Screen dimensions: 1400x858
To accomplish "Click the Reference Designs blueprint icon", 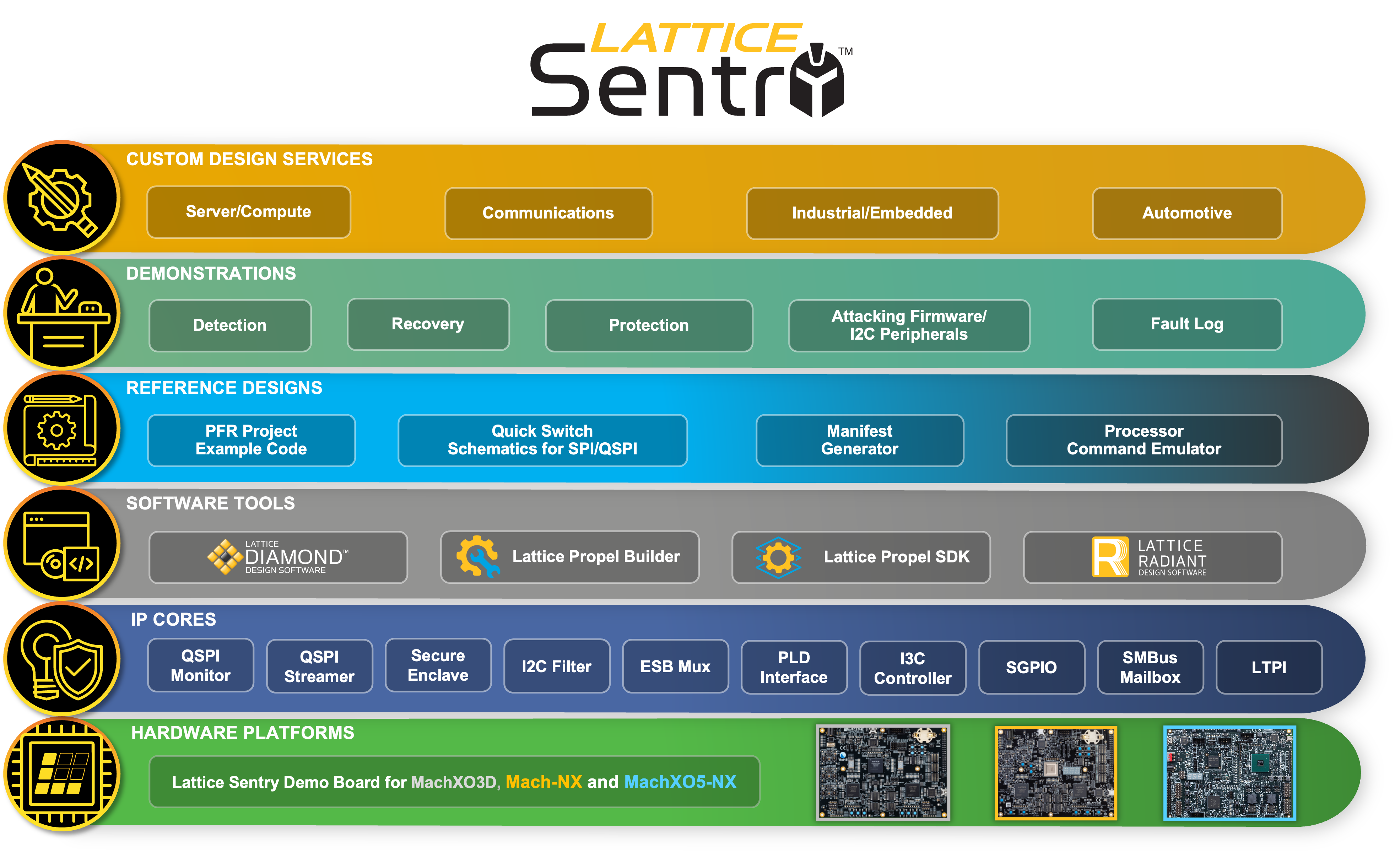I will tap(63, 429).
